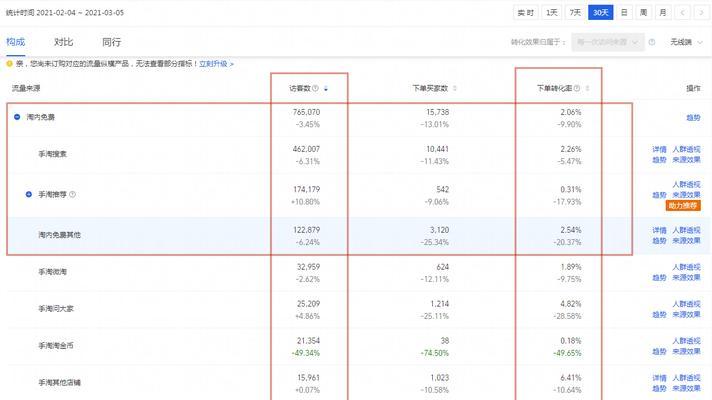Open 详情 for the 淘内免费其他 row
Viewport: 712px width, 400px height.
[659, 230]
